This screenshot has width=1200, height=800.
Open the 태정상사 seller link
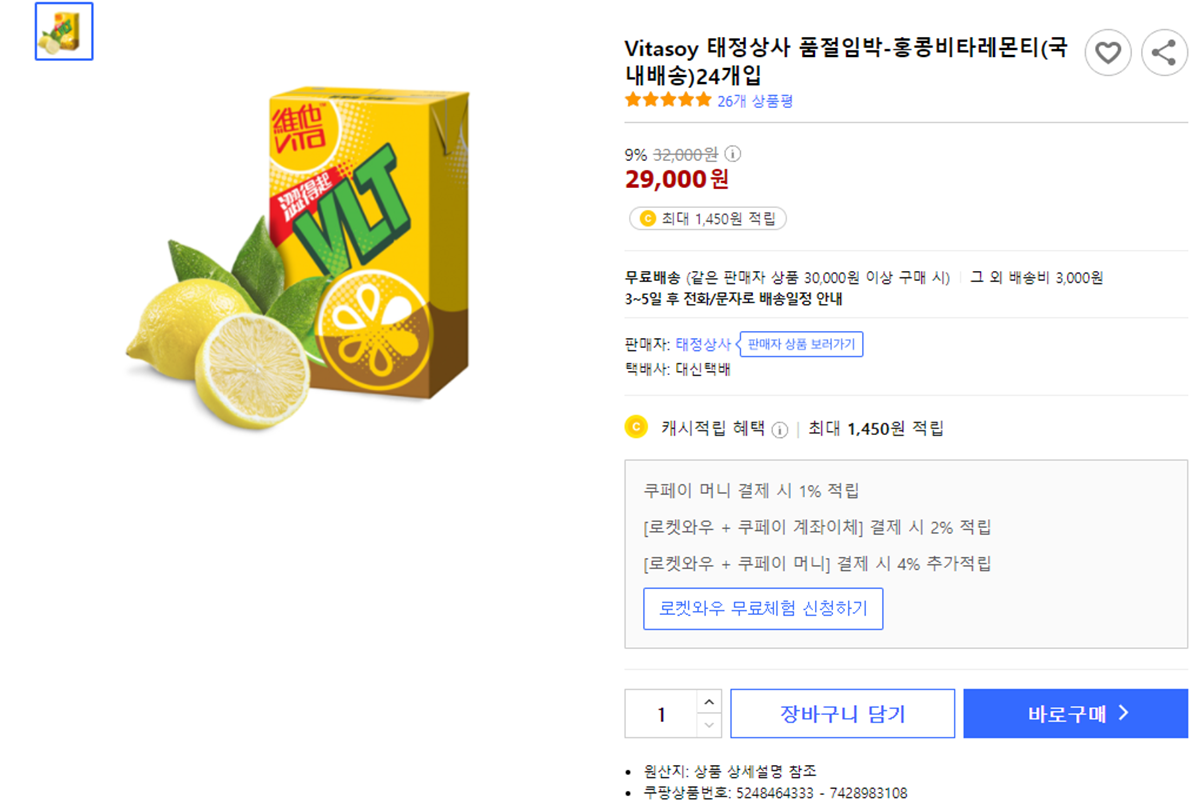[703, 344]
